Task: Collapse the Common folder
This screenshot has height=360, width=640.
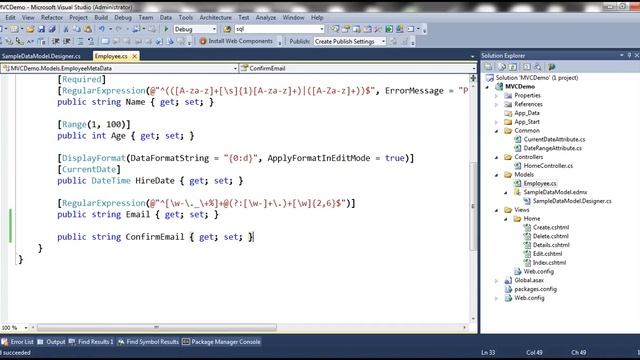Action: (x=497, y=131)
